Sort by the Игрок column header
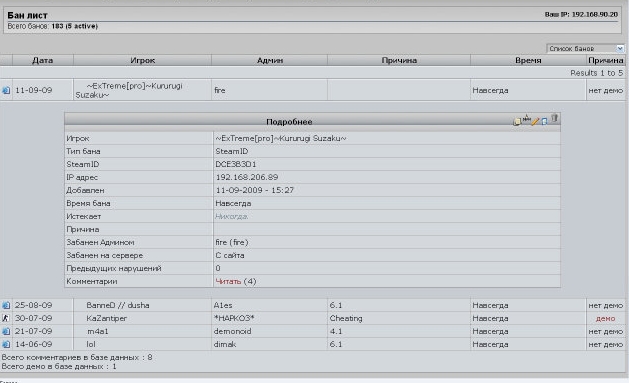The width and height of the screenshot is (629, 383). [142, 60]
